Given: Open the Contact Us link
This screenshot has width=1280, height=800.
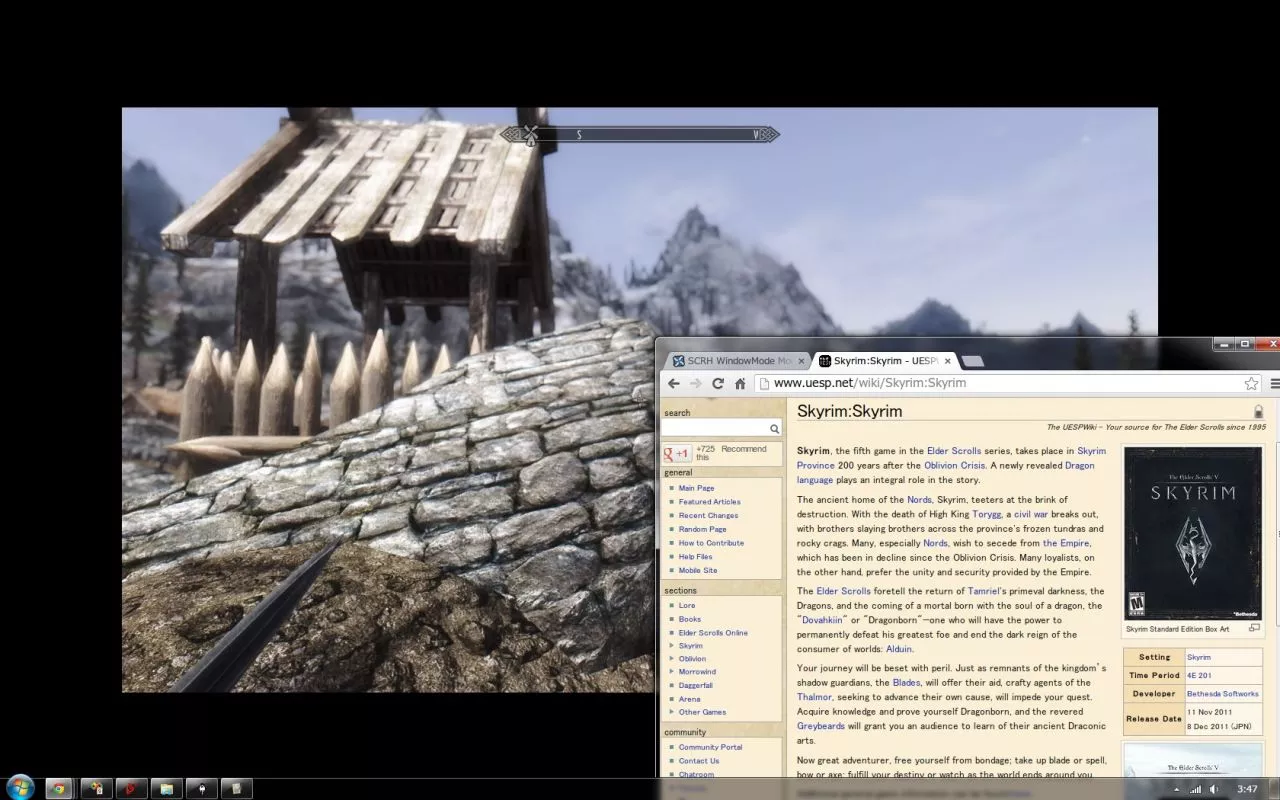Looking at the screenshot, I should (699, 761).
